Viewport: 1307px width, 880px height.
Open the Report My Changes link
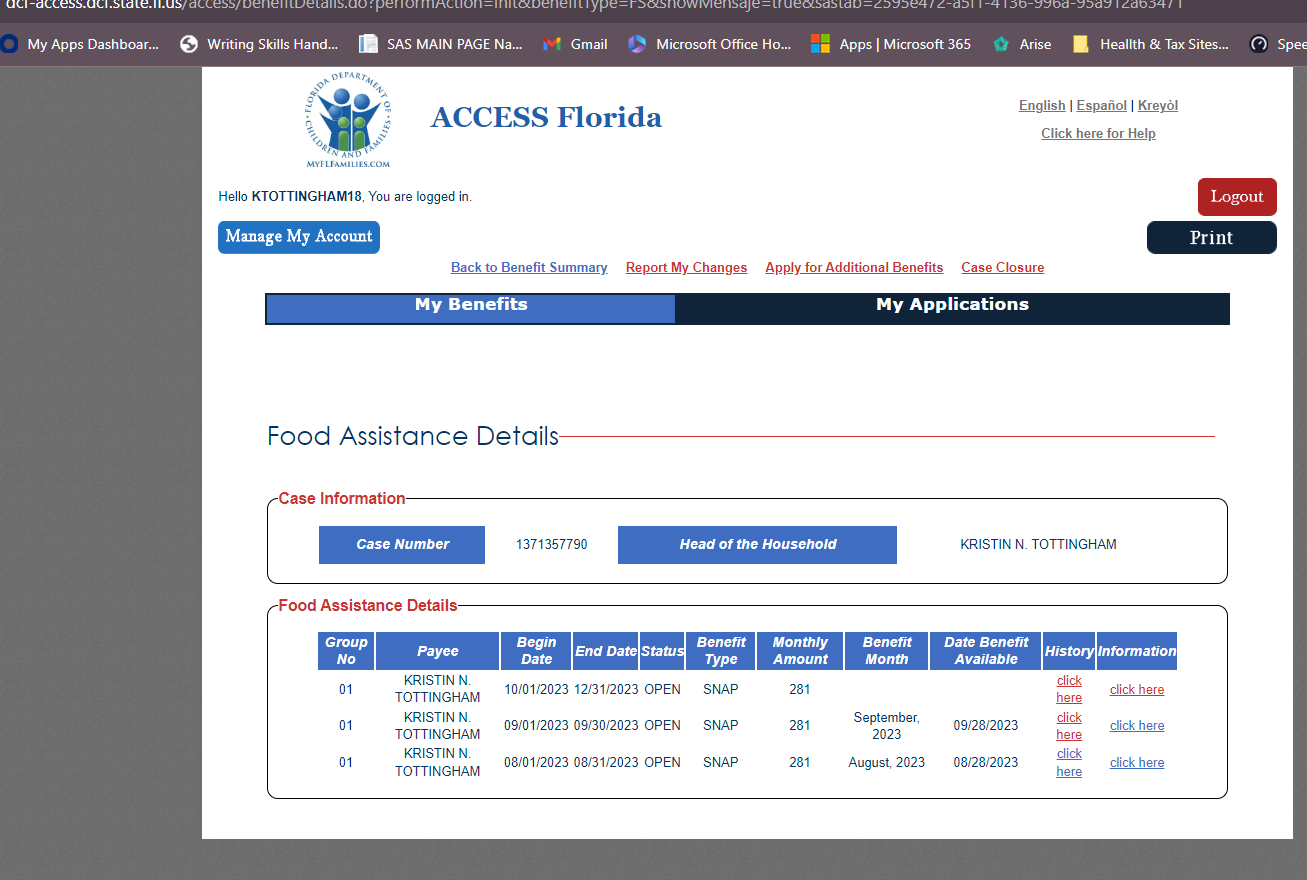[686, 268]
